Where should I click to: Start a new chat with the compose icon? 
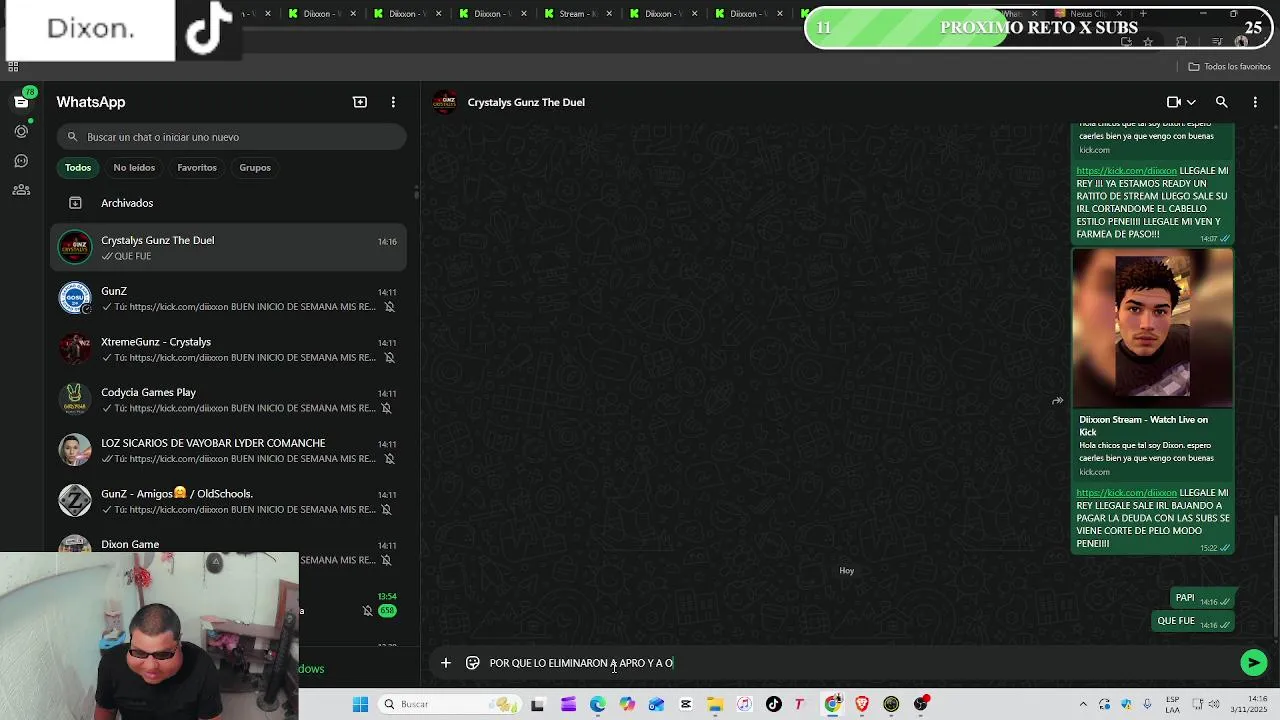pyautogui.click(x=360, y=102)
